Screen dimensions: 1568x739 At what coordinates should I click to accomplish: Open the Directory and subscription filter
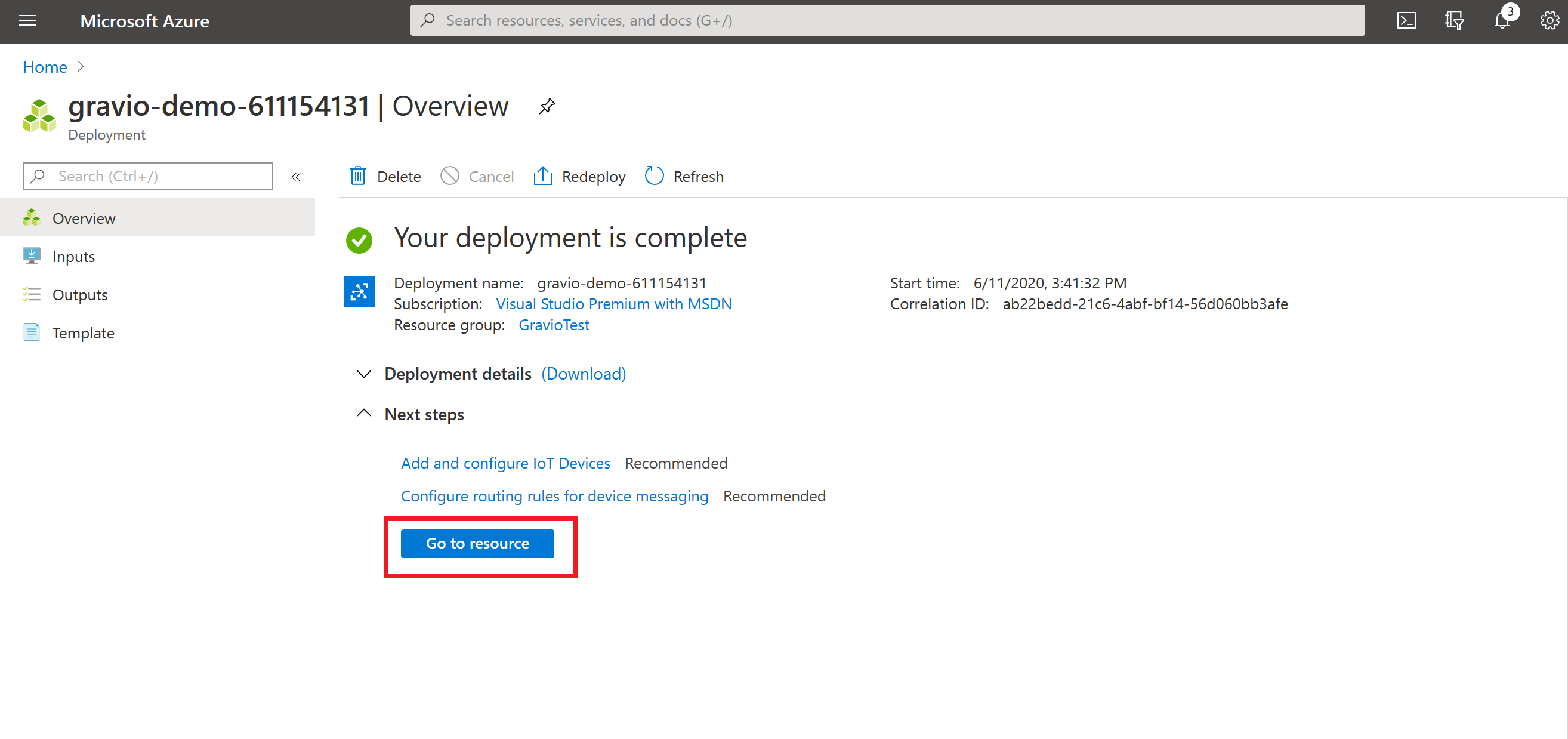click(1455, 20)
